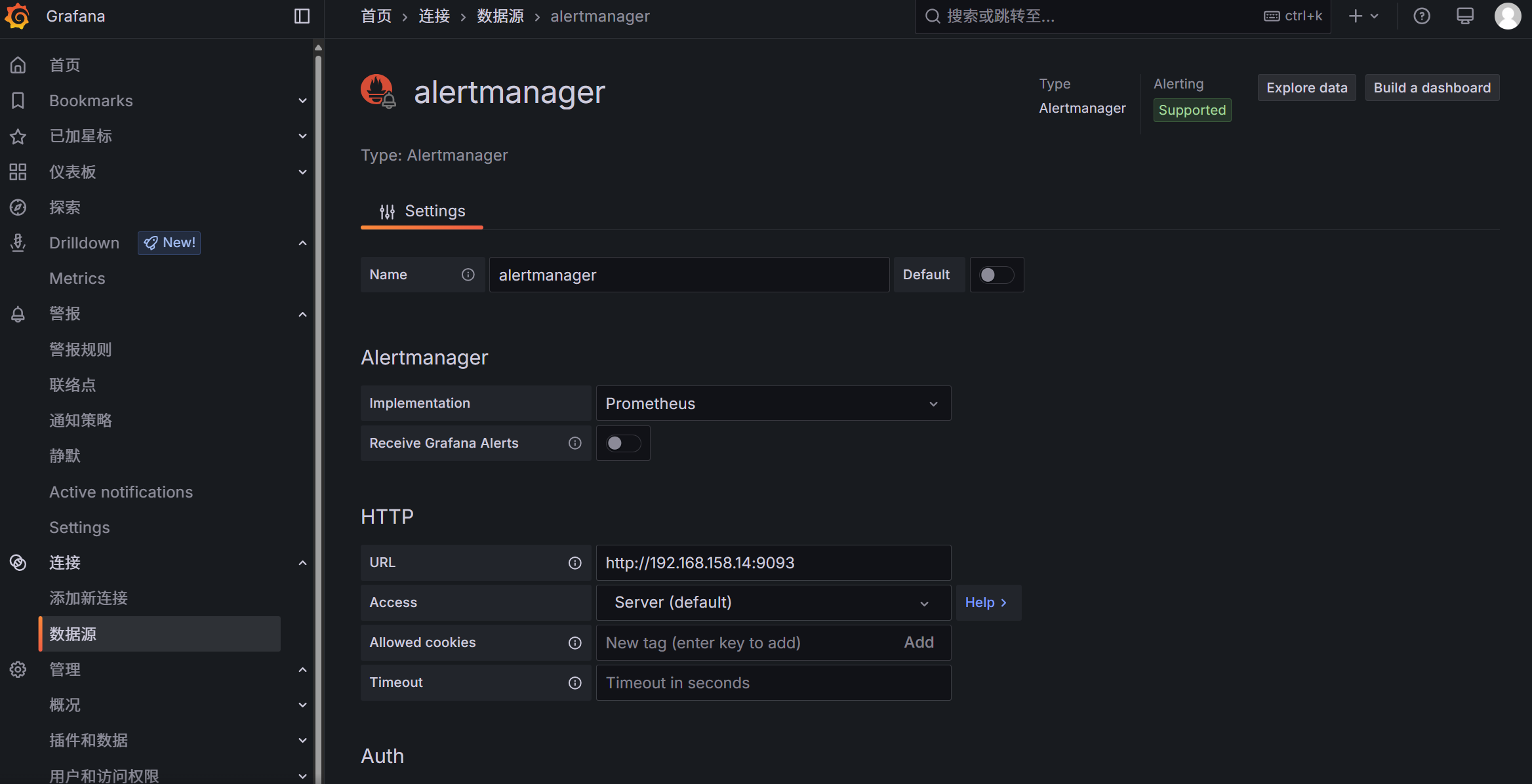Open the help question mark icon
The image size is (1532, 784).
tap(1421, 16)
